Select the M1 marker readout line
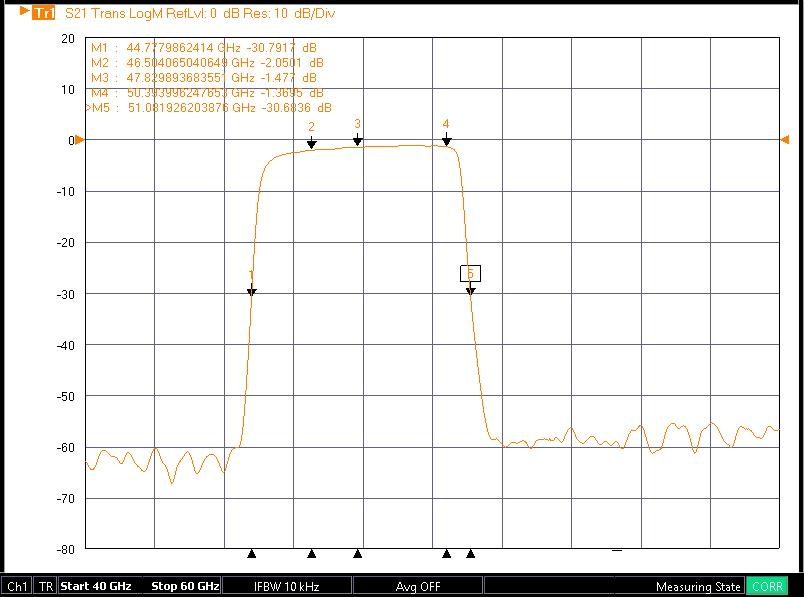The image size is (804, 597). [206, 47]
